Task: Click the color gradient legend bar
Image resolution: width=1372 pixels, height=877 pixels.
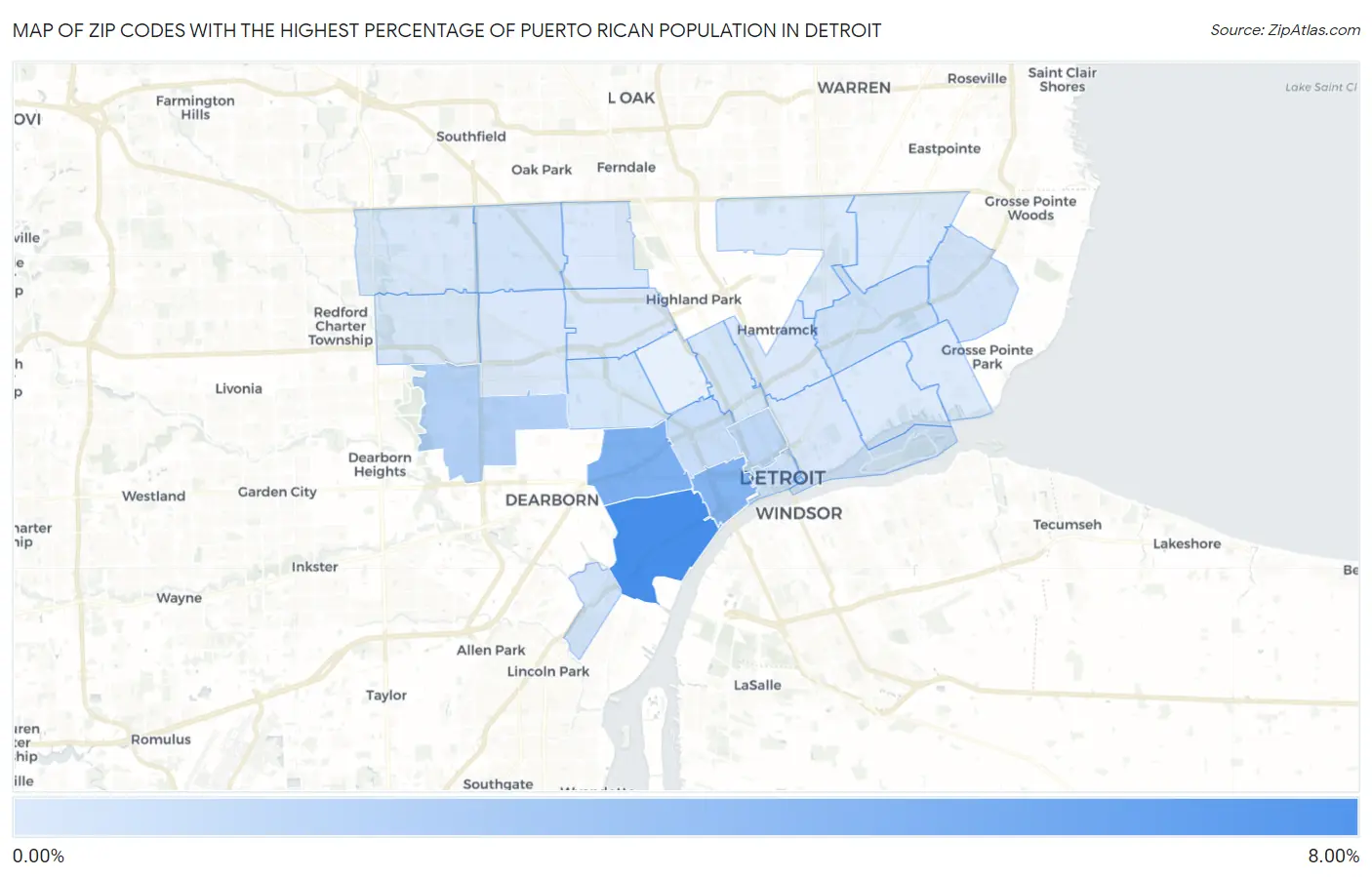Action: 685,817
